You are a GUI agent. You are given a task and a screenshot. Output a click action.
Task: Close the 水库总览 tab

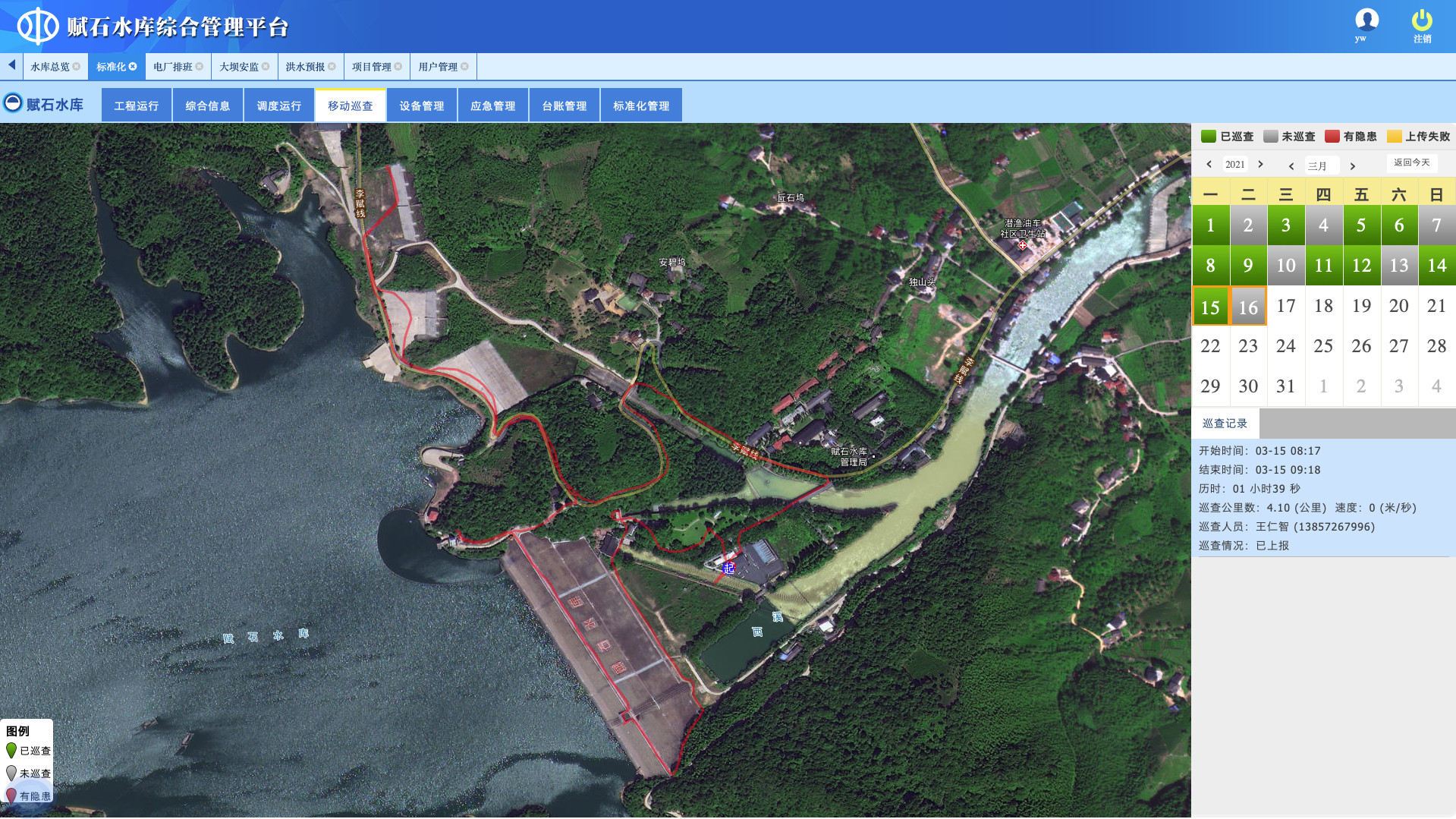76,67
